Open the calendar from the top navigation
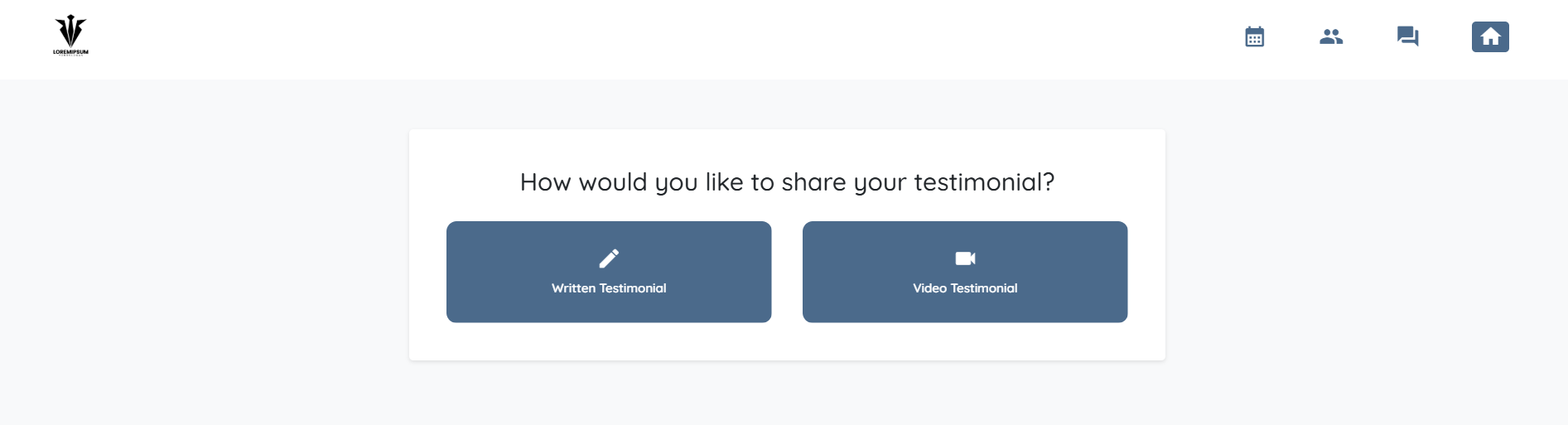Viewport: 1568px width, 425px height. point(1254,37)
